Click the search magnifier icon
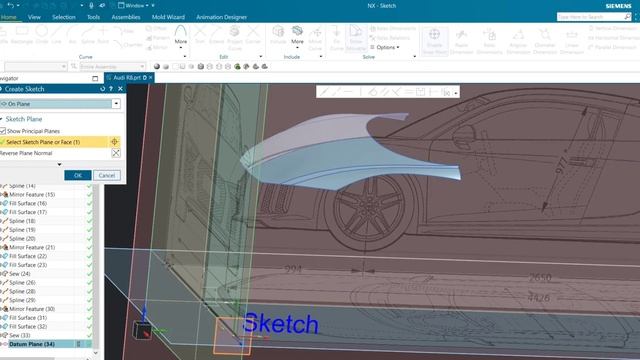 click(627, 16)
